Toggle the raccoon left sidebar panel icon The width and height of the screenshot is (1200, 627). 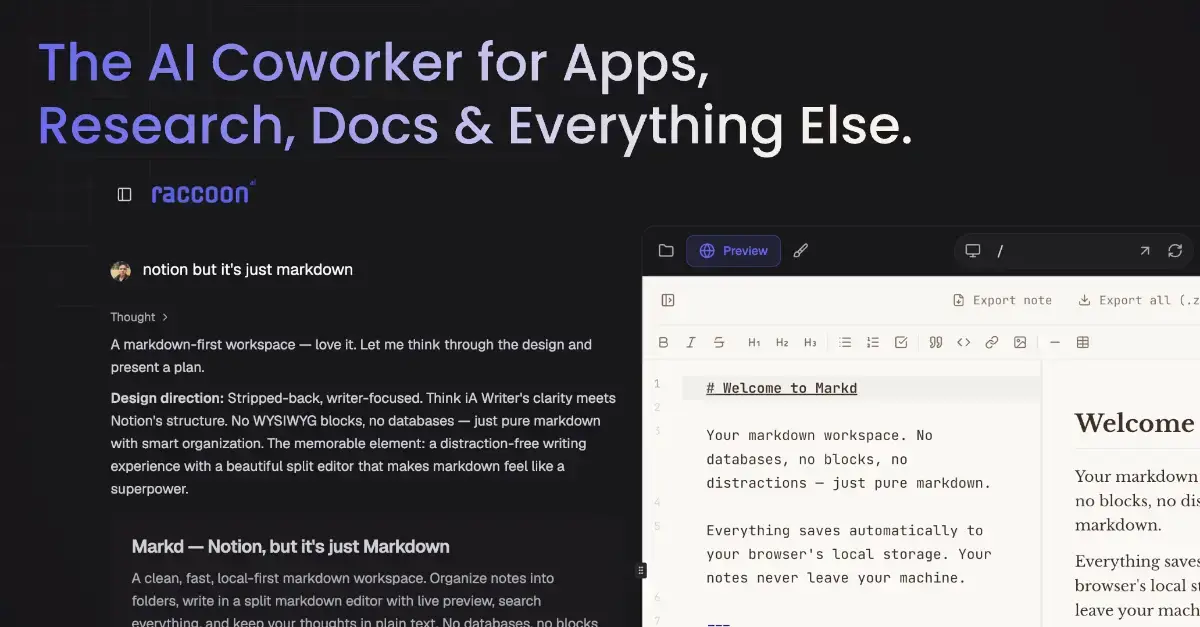[125, 194]
